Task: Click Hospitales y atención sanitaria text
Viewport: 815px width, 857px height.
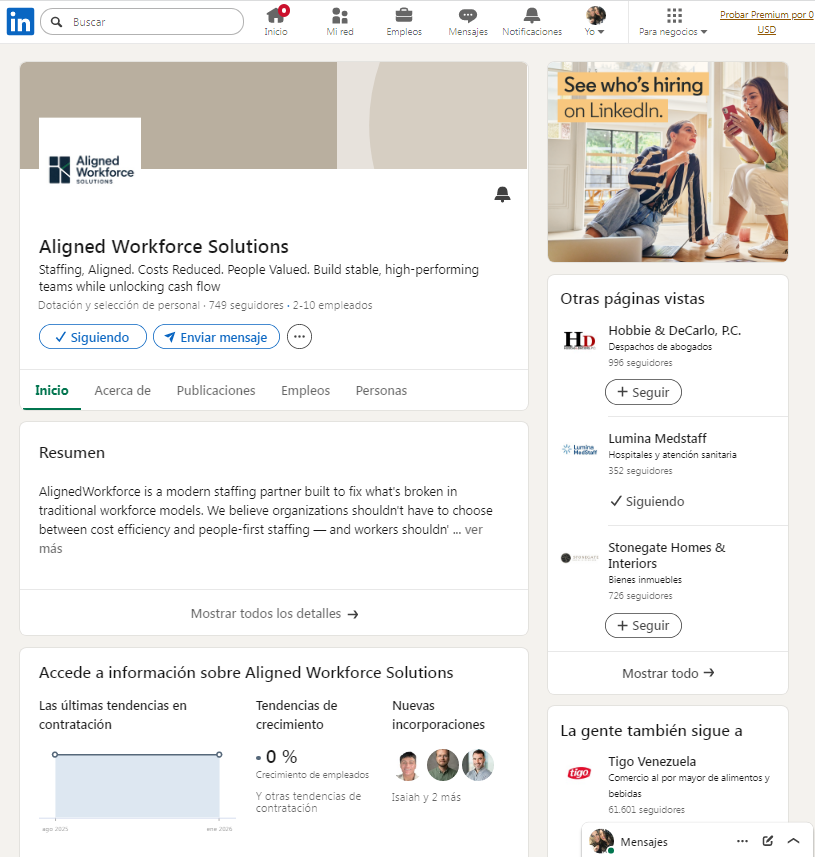Action: coord(672,454)
